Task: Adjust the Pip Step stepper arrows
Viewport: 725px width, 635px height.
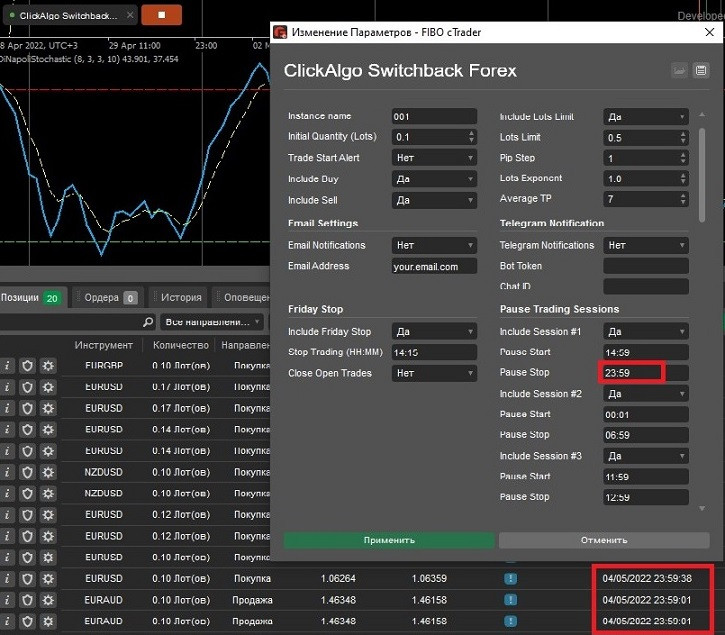Action: click(683, 158)
